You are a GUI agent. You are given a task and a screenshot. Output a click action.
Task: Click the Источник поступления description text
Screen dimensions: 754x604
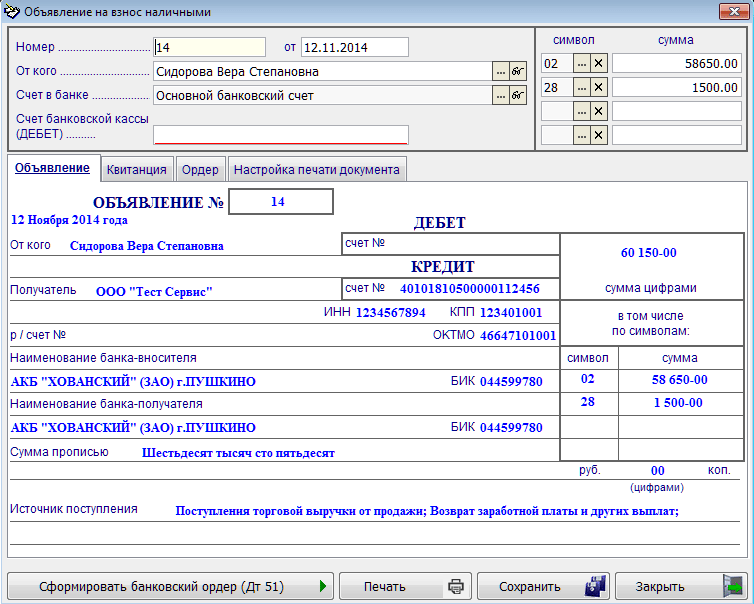click(x=427, y=511)
